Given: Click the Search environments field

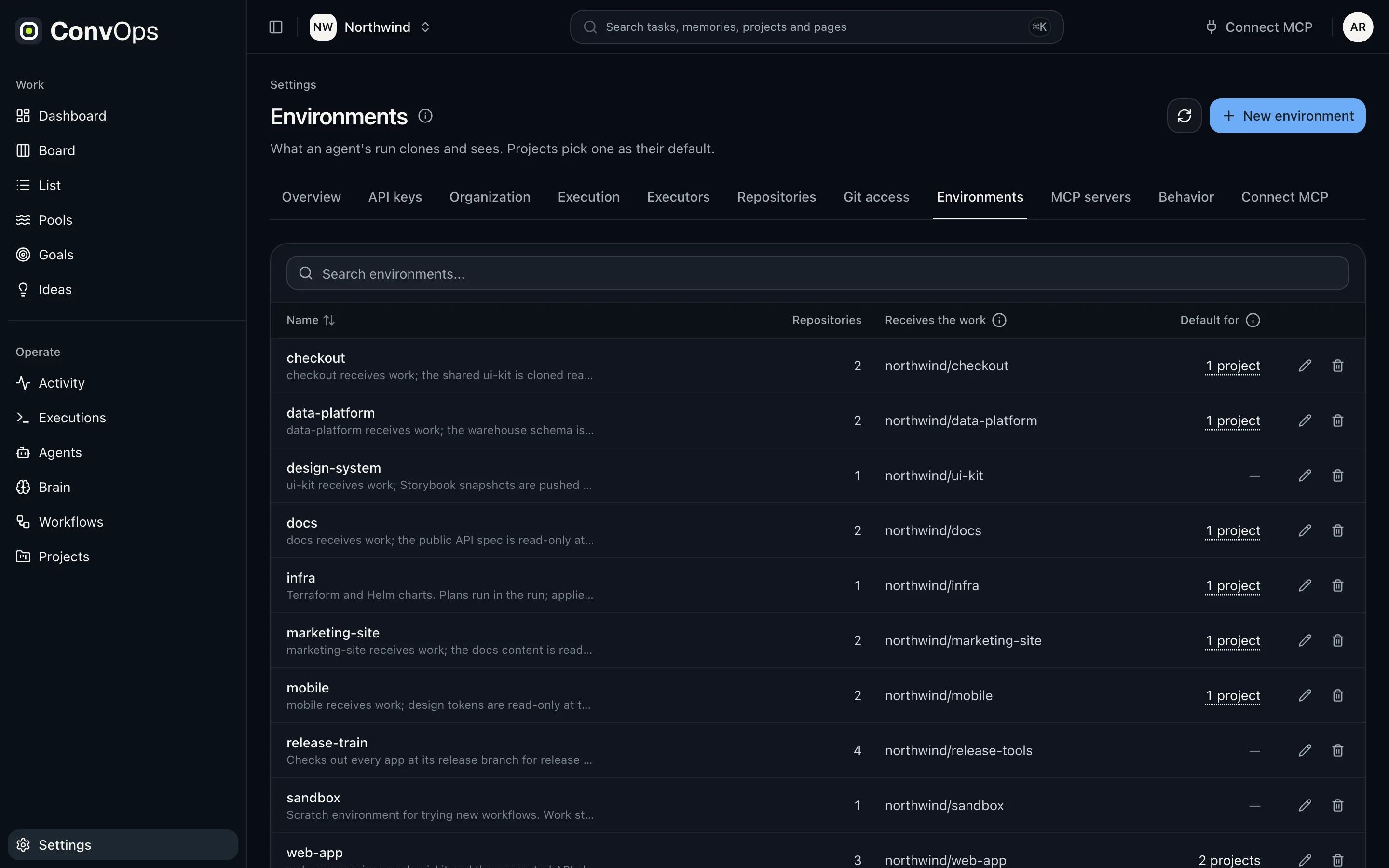Looking at the screenshot, I should coord(817,273).
